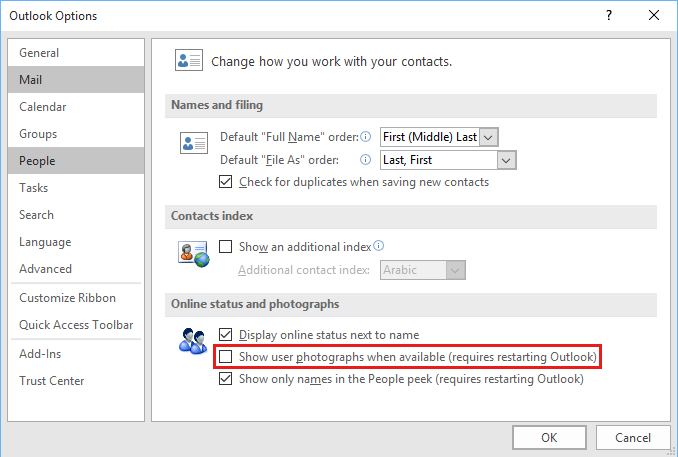The height and width of the screenshot is (457, 678).
Task: Click the Default "File As" order label
Action: [x=279, y=160]
